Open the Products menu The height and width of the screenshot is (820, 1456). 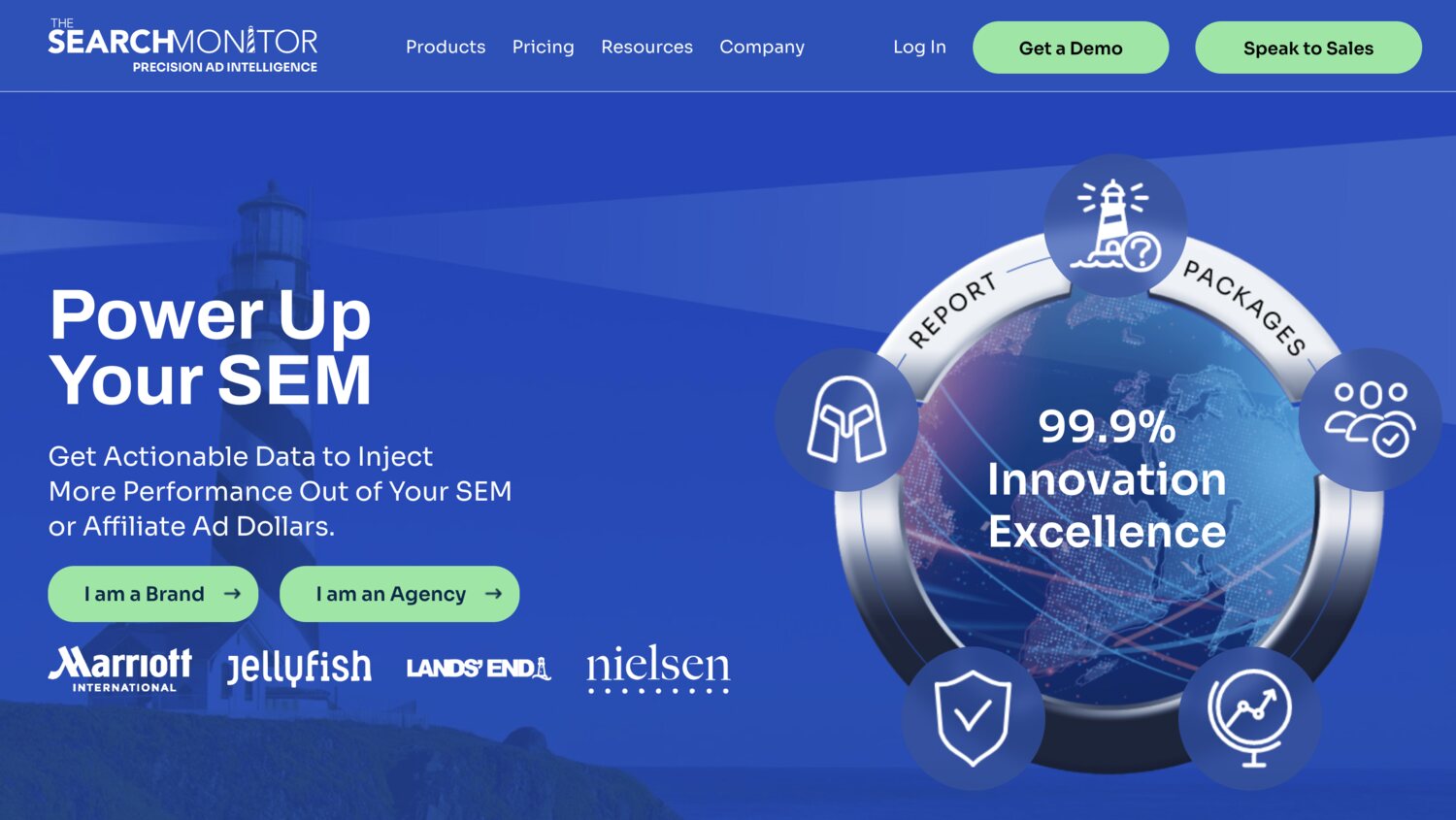pos(446,47)
